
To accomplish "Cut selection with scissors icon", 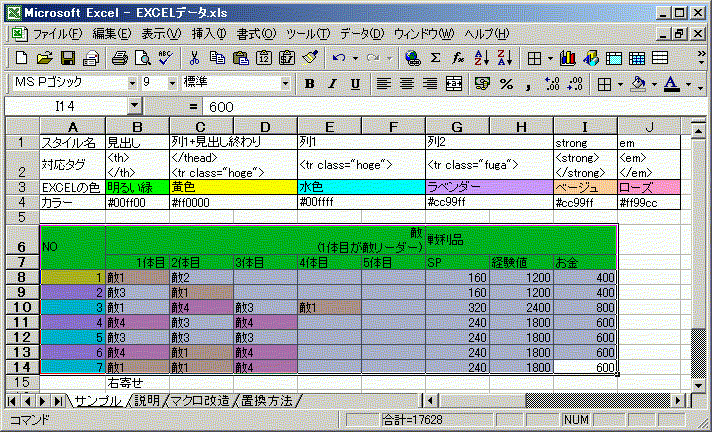I will click(x=194, y=58).
